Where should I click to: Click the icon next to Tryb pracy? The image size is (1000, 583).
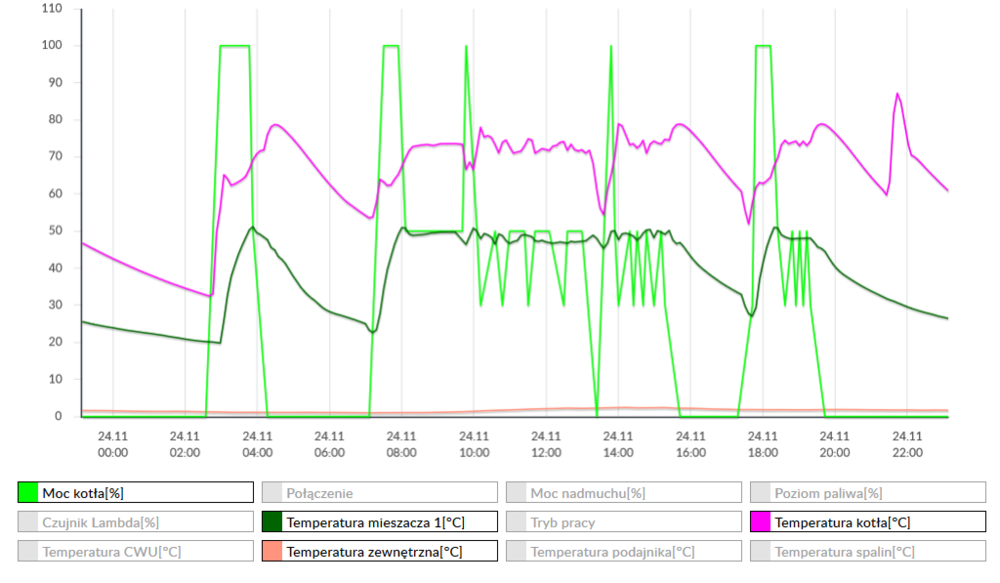pyautogui.click(x=516, y=521)
